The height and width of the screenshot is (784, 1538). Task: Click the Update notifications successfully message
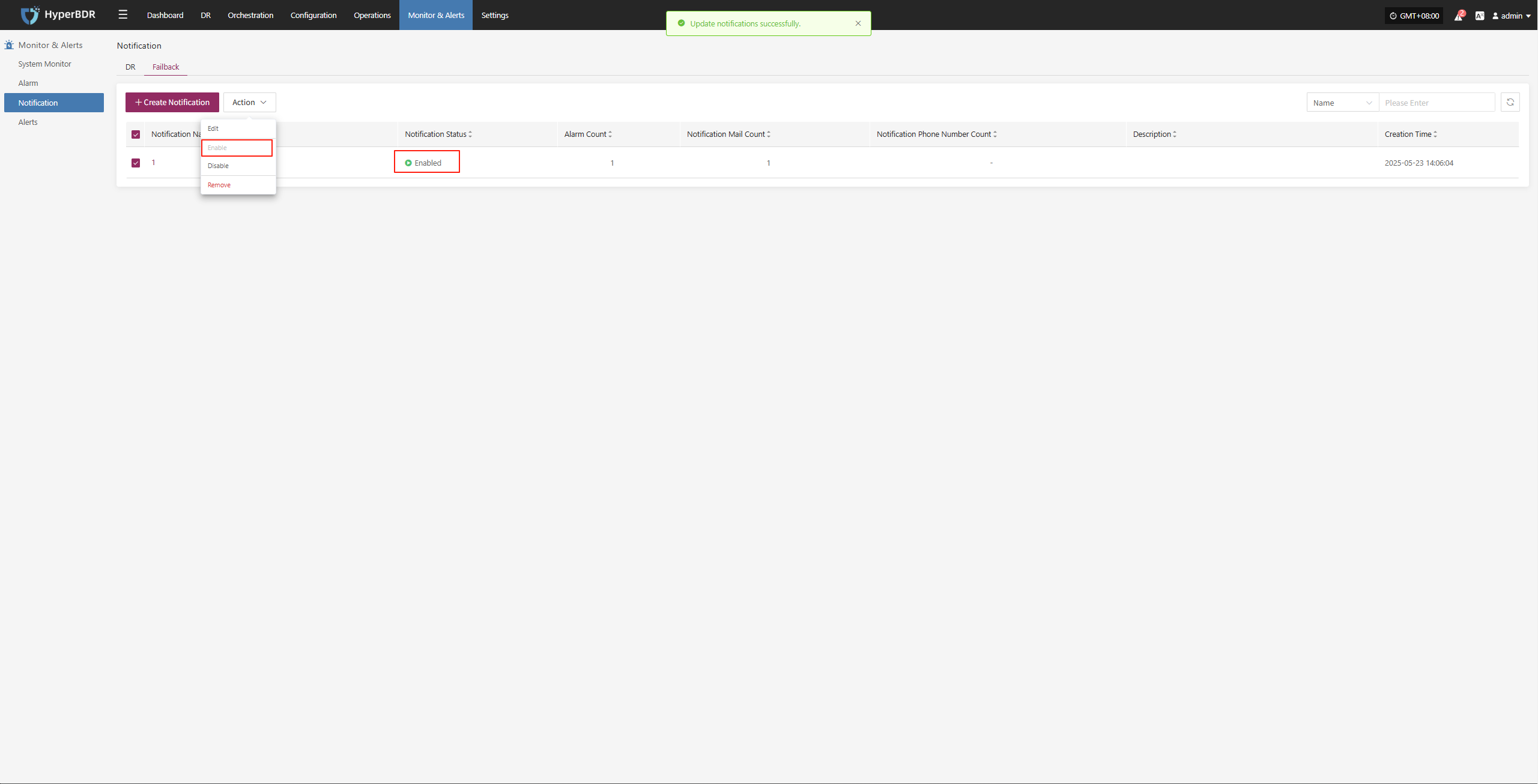745,23
